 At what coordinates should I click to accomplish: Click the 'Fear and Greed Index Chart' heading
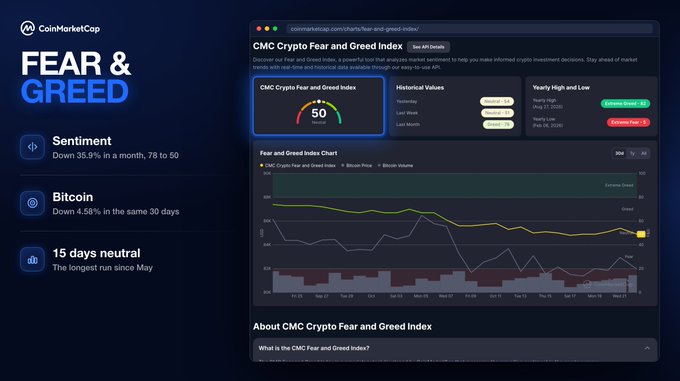[298, 153]
